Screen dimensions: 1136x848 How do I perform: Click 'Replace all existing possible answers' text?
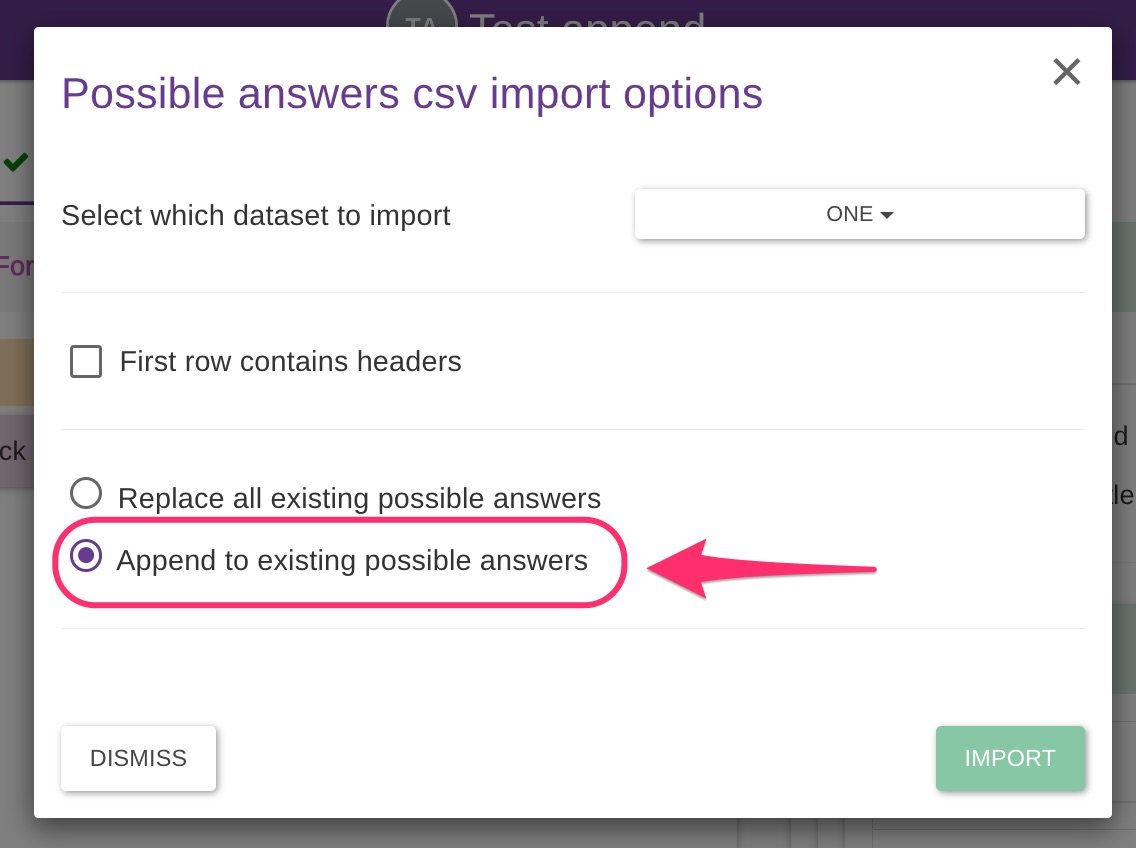coord(359,498)
